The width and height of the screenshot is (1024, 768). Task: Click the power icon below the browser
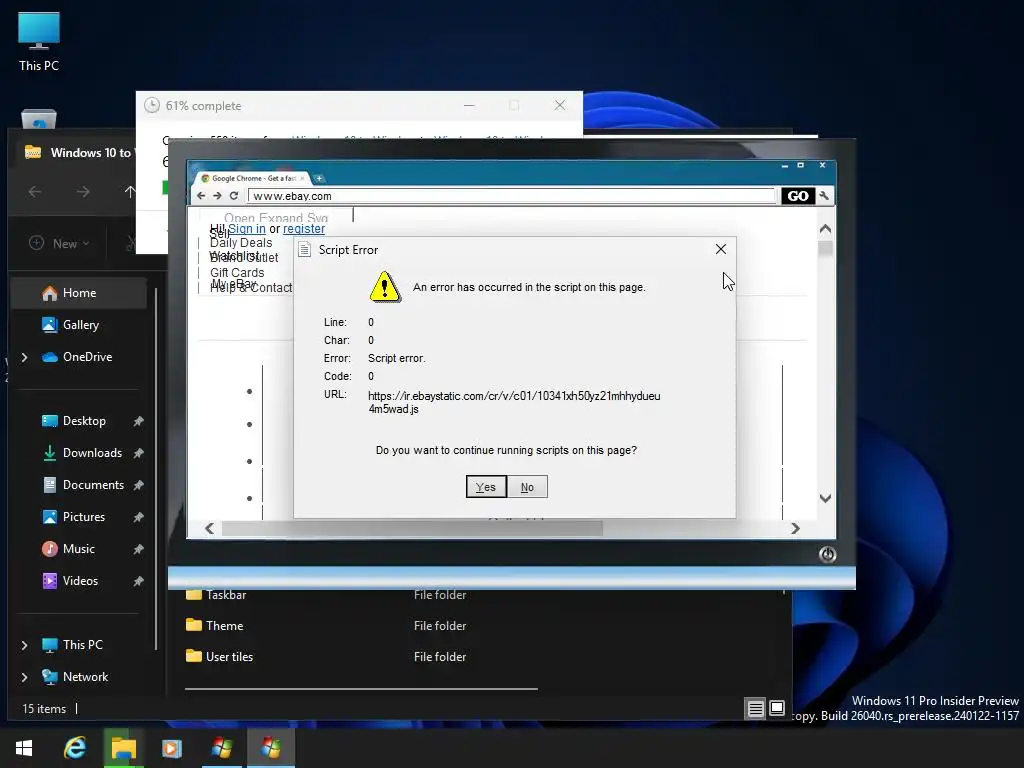coord(827,554)
